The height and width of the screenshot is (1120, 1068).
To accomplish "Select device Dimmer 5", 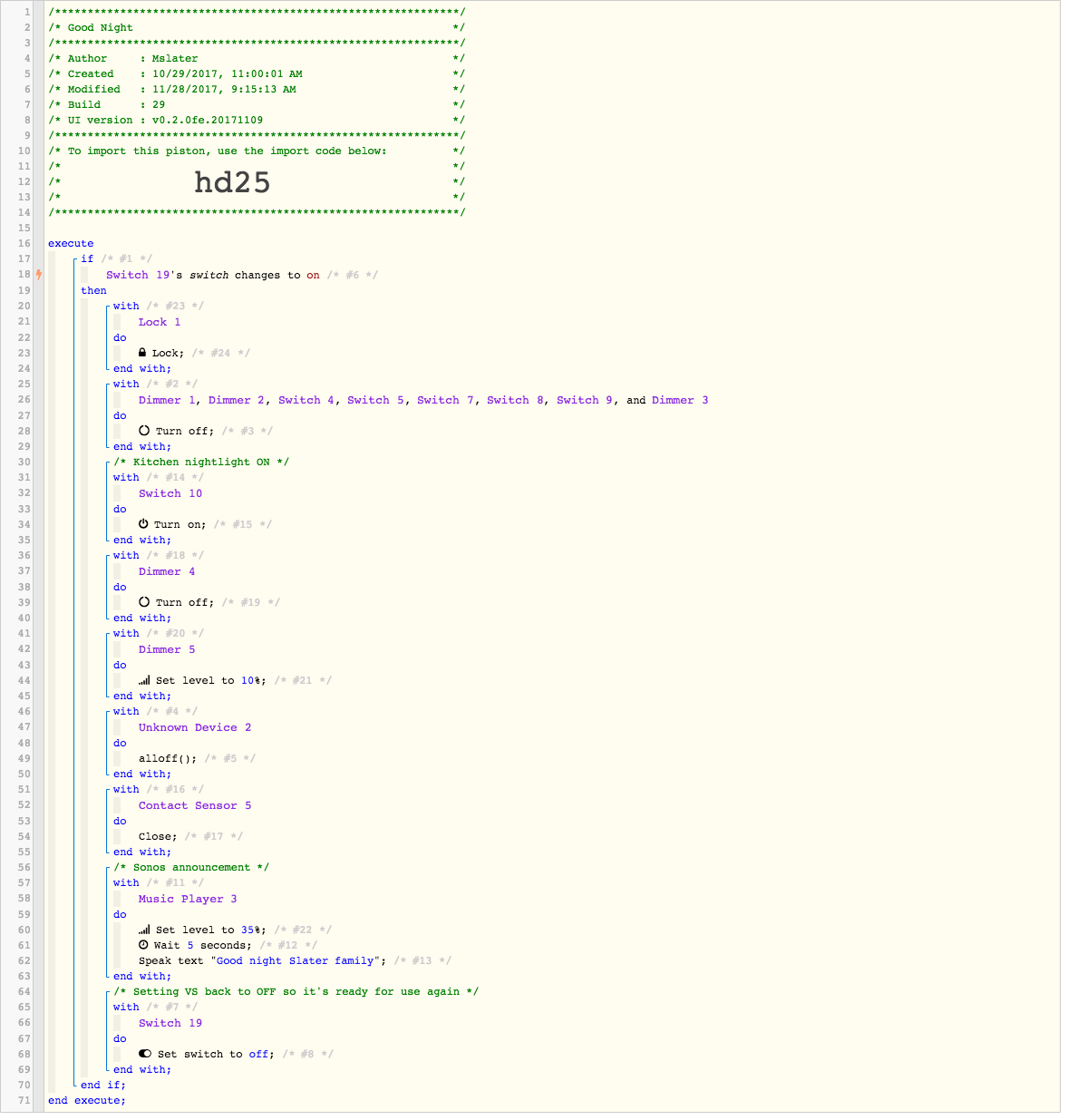I will click(167, 649).
